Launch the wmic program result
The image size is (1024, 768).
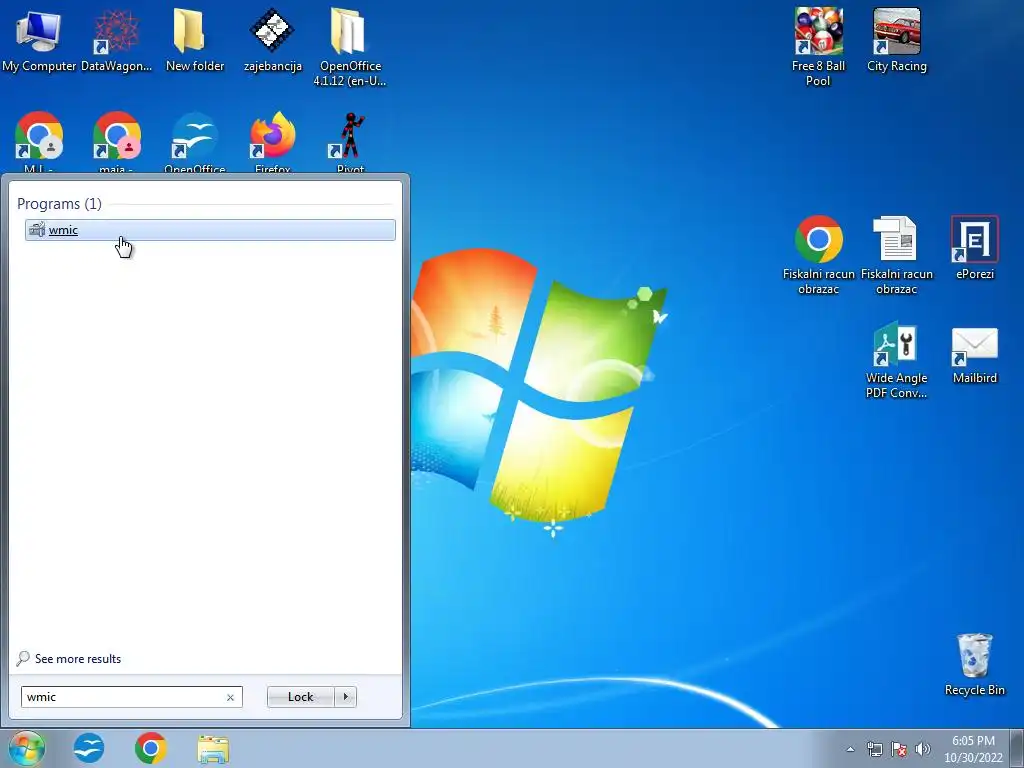pos(210,230)
